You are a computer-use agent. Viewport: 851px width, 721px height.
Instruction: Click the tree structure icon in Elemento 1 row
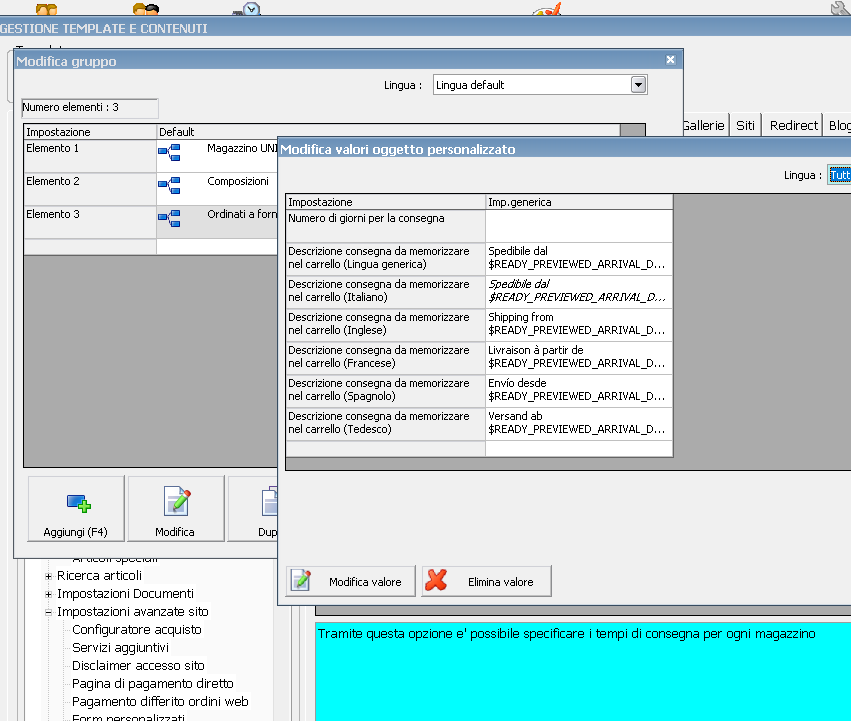[x=169, y=153]
